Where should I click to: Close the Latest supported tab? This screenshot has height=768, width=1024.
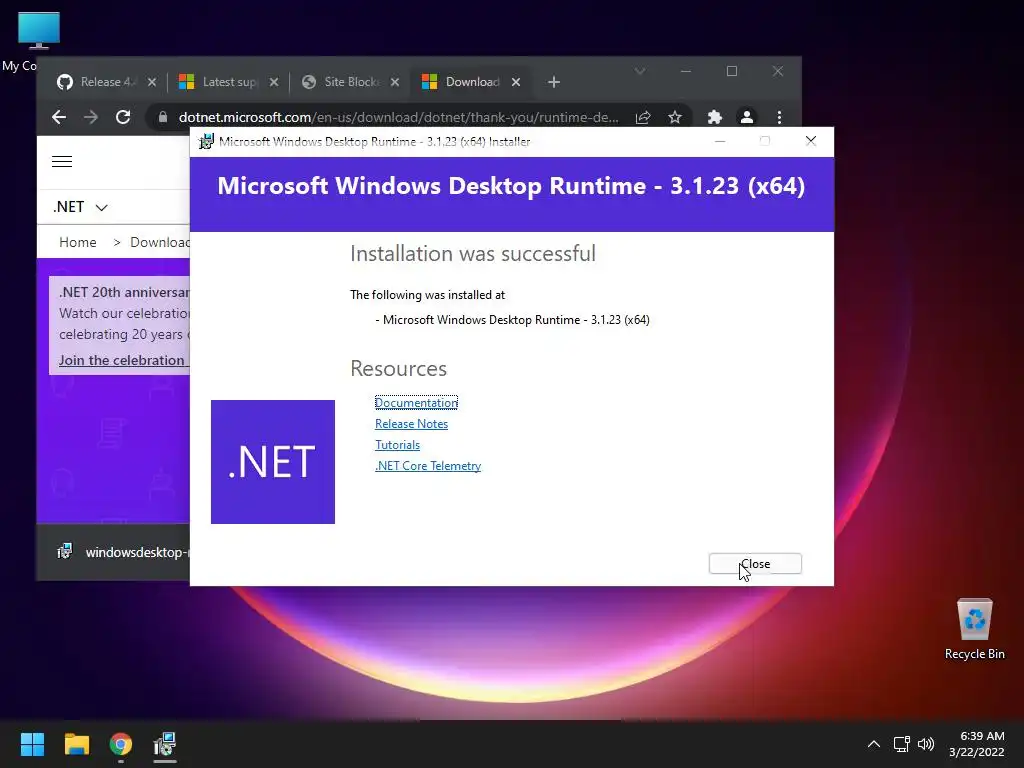274,82
